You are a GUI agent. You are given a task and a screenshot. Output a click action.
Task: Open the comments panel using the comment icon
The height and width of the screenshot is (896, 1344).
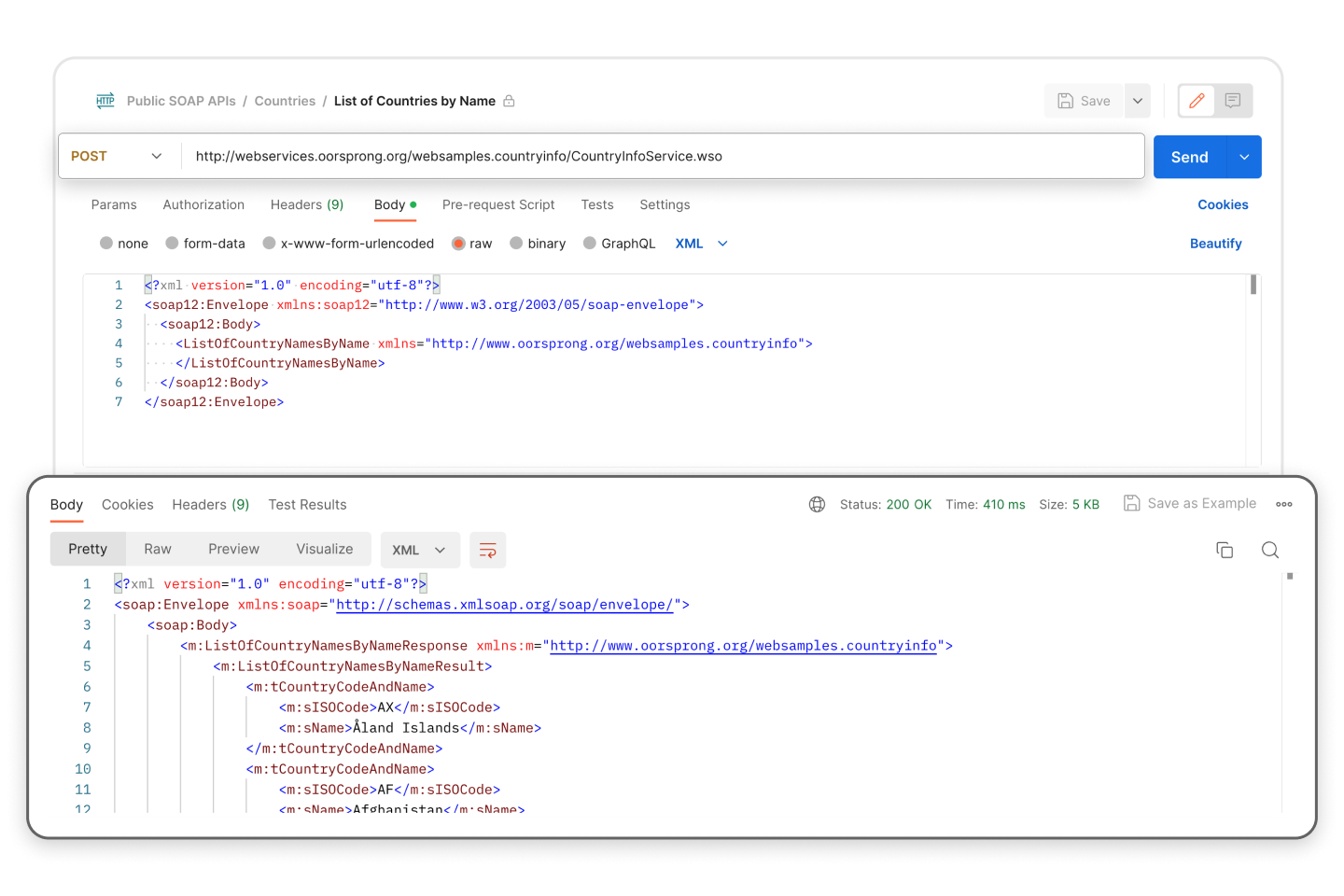coord(1233,100)
